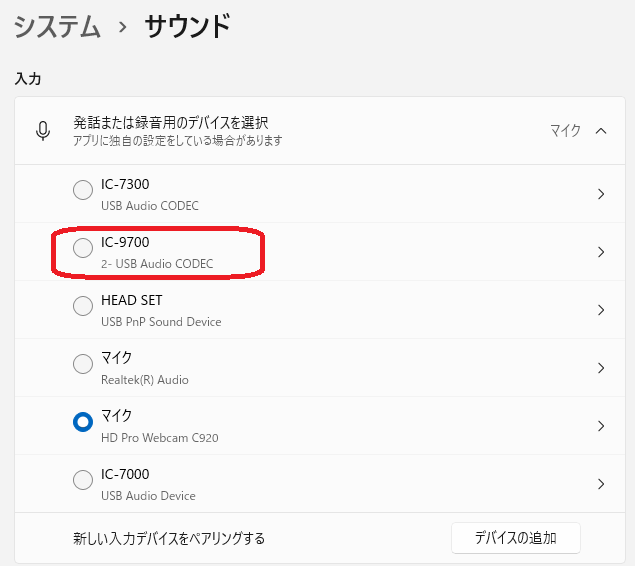This screenshot has width=635, height=566.
Task: Click the 新しい入力デバイスをペアリングする row text
Action: 169,538
